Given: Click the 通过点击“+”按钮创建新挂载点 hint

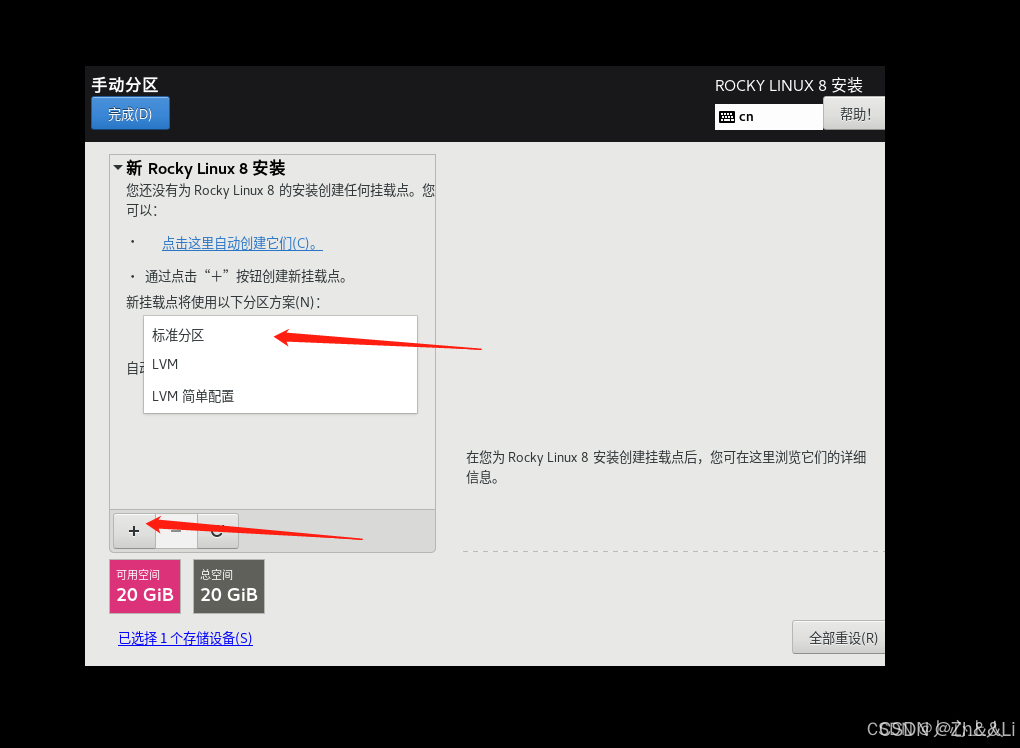Looking at the screenshot, I should point(246,276).
